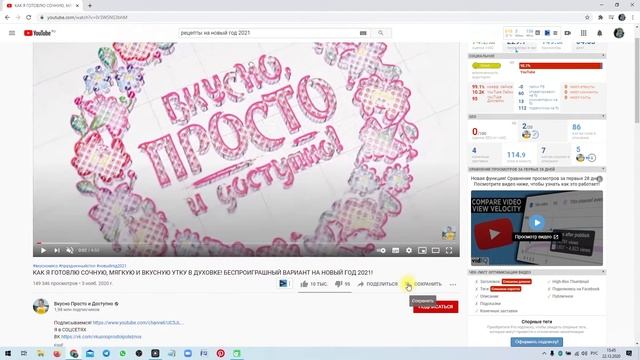Collapse the СОЦИАЛЬНЫЕ vidIQ section
The width and height of the screenshot is (640, 360).
[x=603, y=56]
